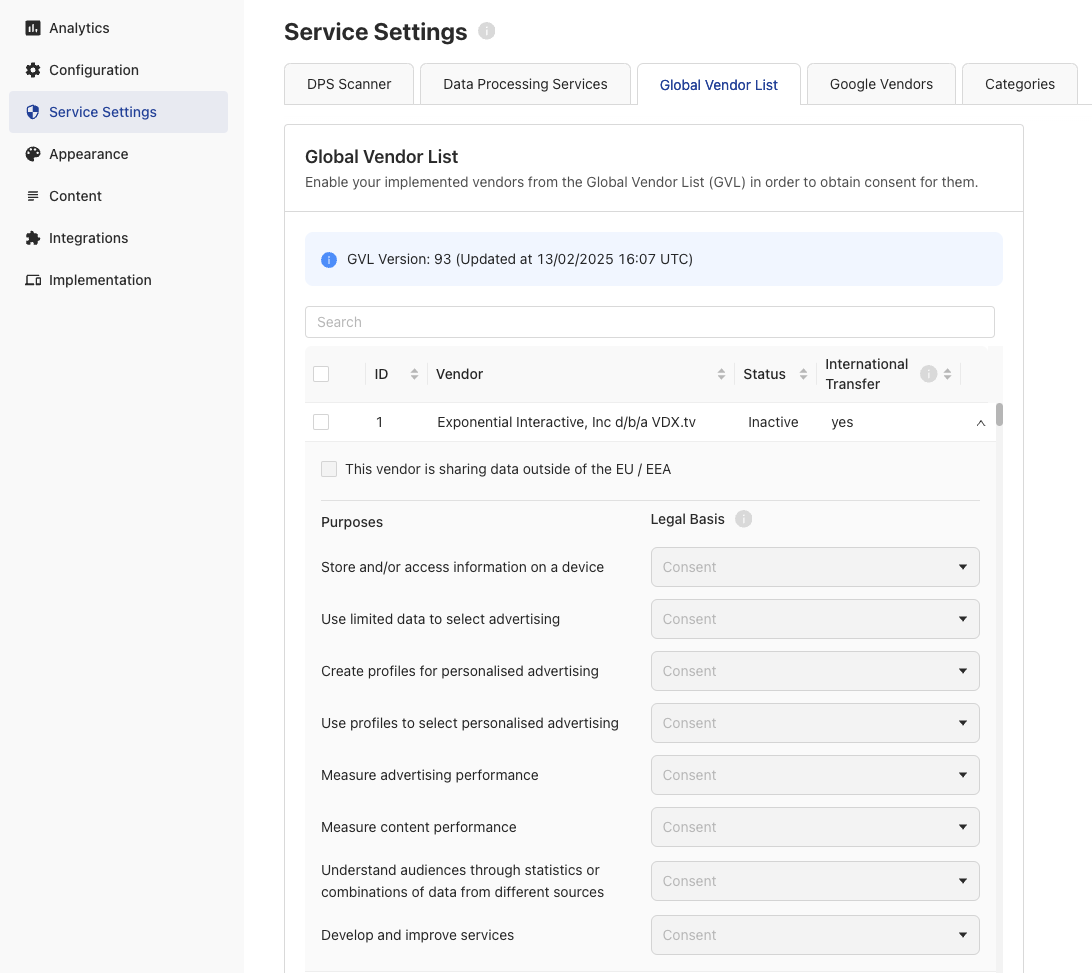Switch to Data Processing Services tab
Image resolution: width=1092 pixels, height=973 pixels.
coord(525,84)
